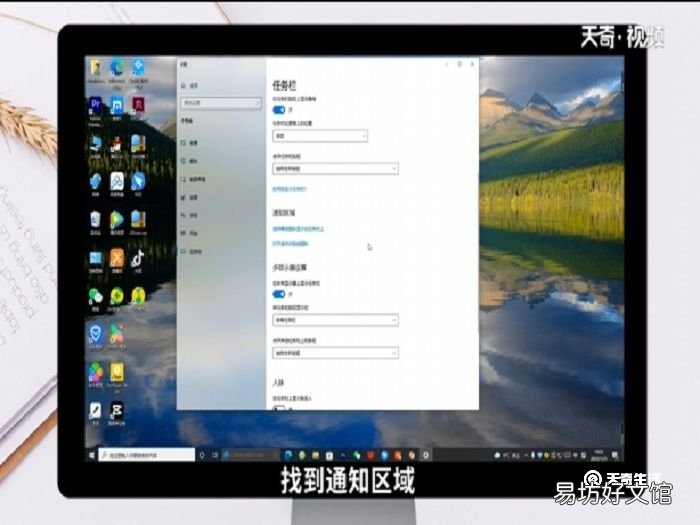Image resolution: width=700 pixels, height=525 pixels.
Task: Click the 通知区域 section heading
Action: click(283, 213)
